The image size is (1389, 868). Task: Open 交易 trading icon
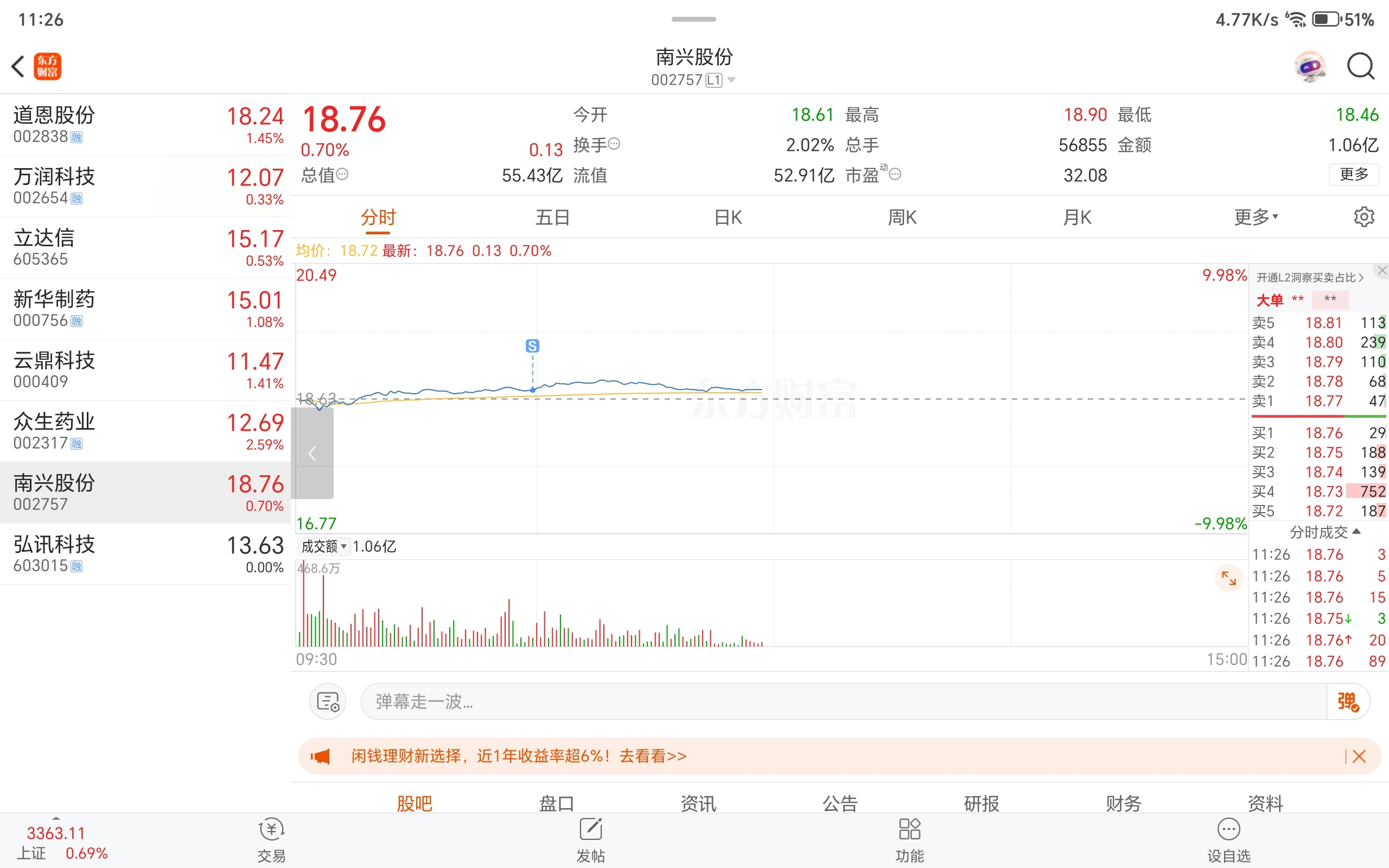tap(271, 840)
